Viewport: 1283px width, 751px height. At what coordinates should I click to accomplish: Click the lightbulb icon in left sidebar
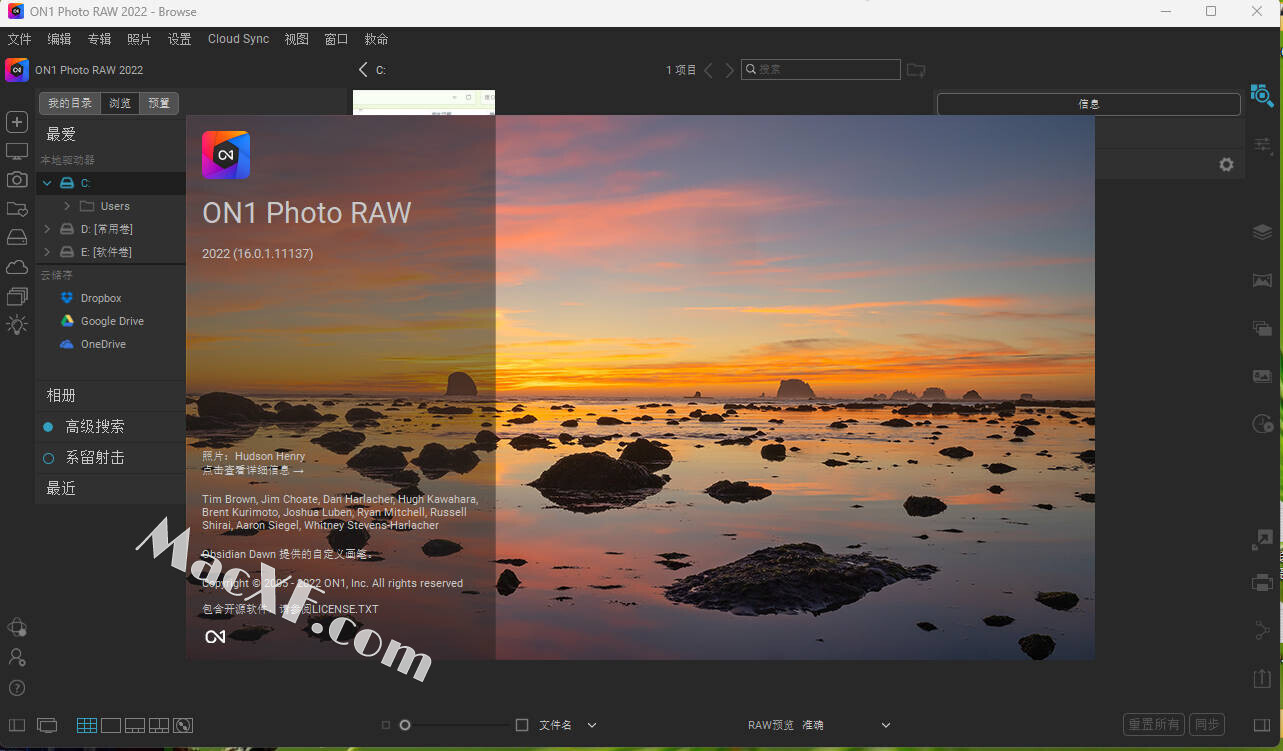[x=17, y=325]
